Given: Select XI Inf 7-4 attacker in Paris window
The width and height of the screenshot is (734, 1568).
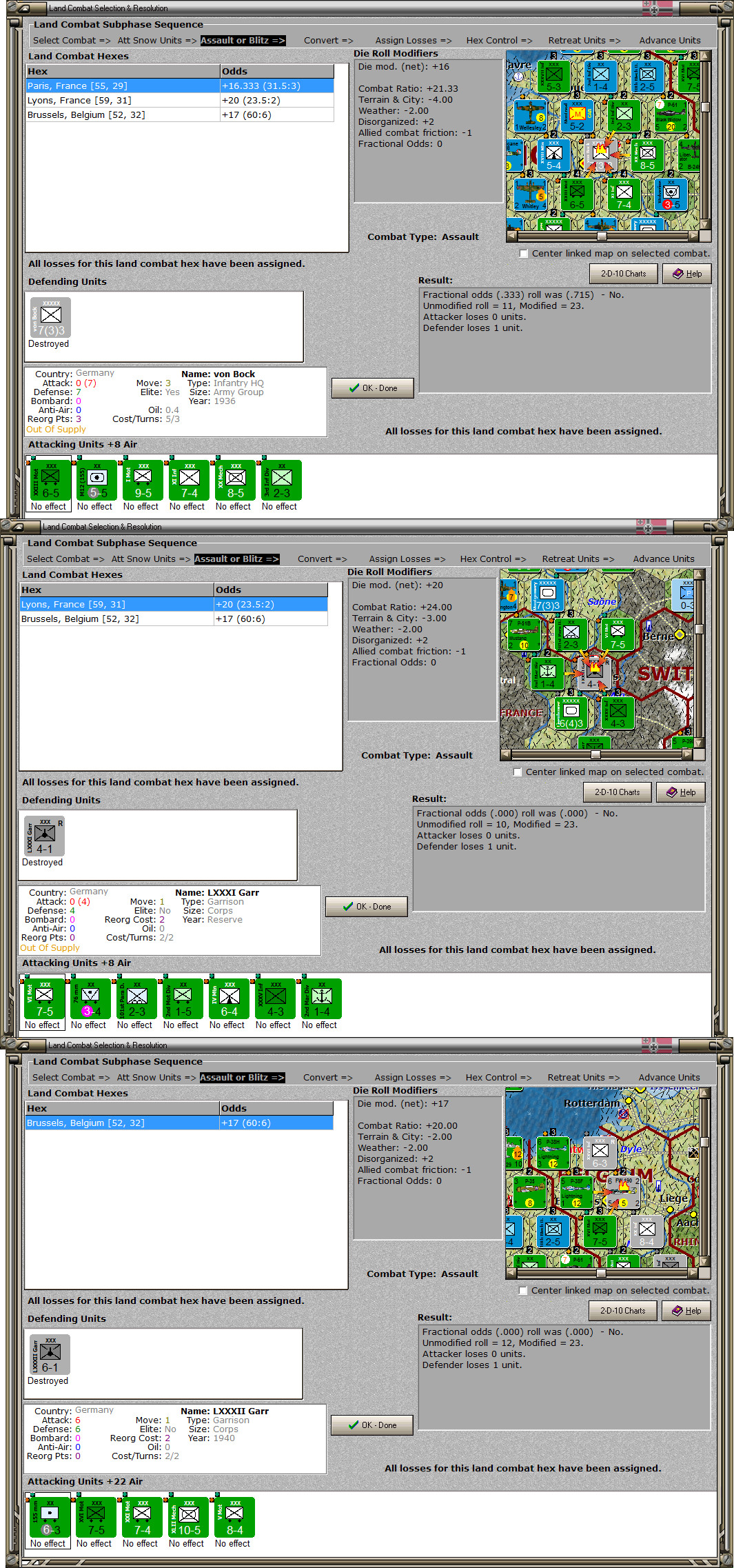Looking at the screenshot, I should 188,481.
